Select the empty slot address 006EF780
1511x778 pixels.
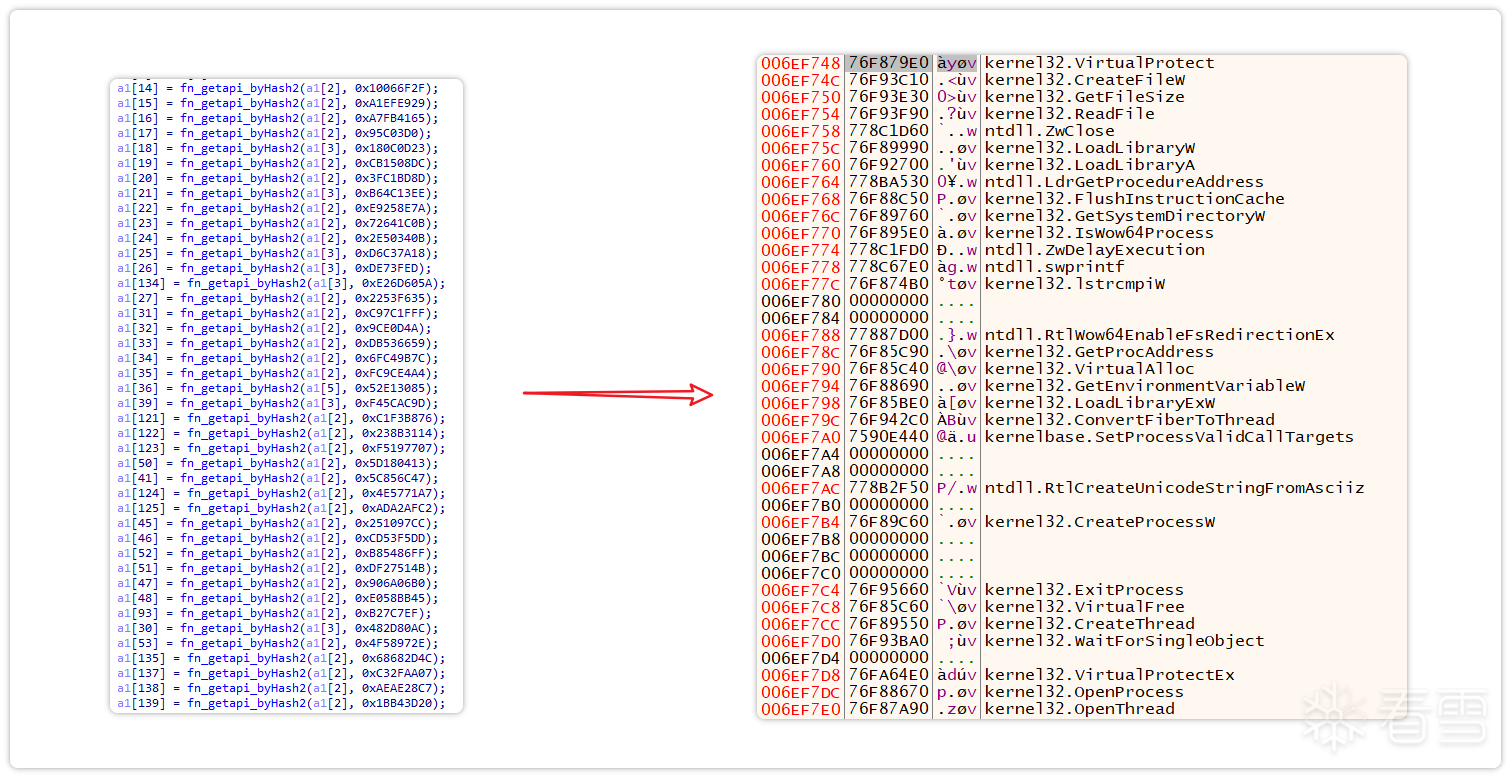click(x=801, y=301)
